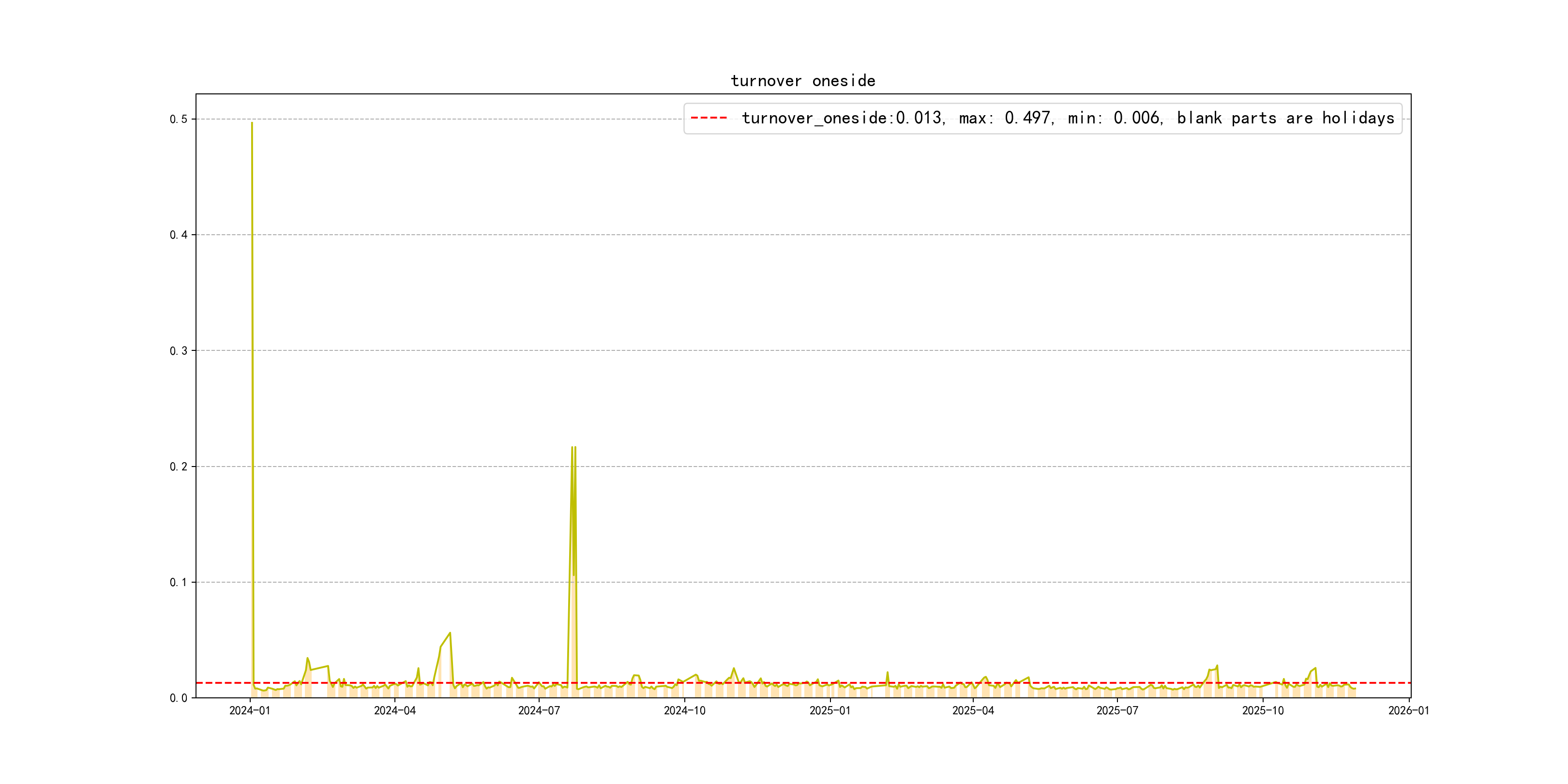Viewport: 1568px width, 784px height.
Task: Click the 2025-10 x-axis date label
Action: [x=1263, y=711]
